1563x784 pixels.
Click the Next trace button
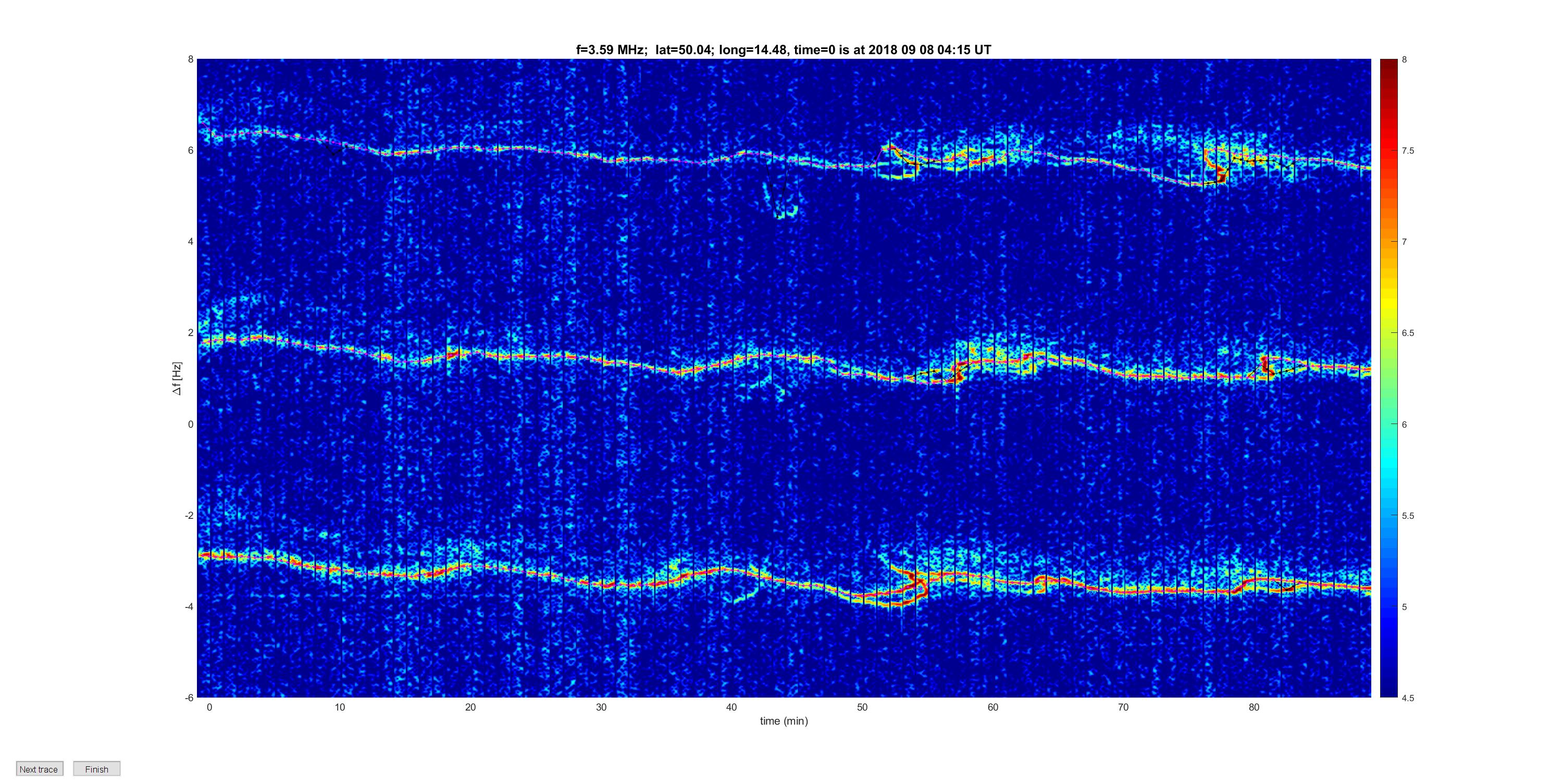40,769
